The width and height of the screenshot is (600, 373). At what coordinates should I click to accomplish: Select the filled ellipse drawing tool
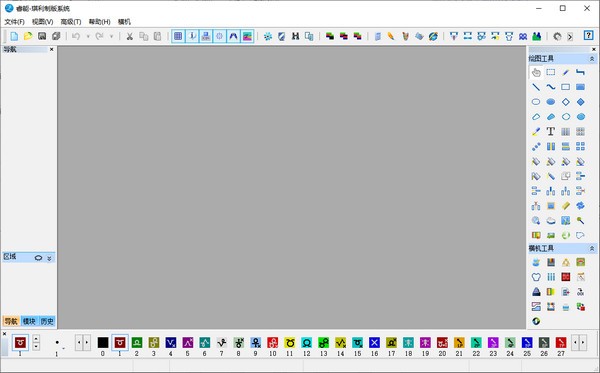[551, 102]
